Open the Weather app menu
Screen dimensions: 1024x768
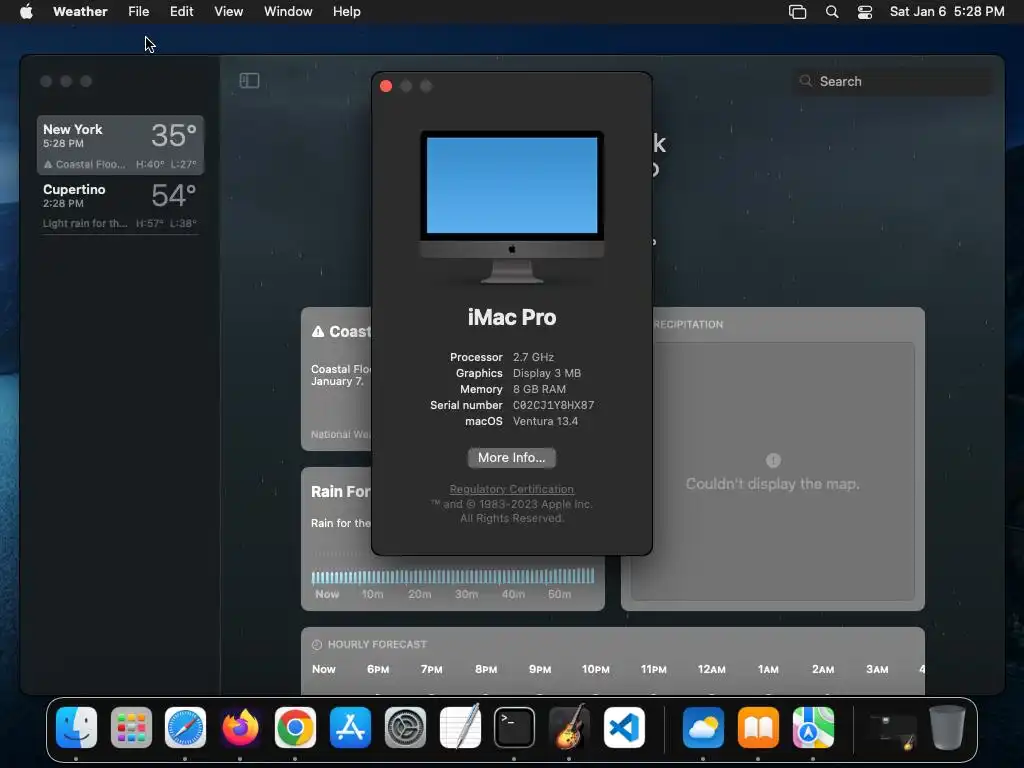pyautogui.click(x=80, y=12)
